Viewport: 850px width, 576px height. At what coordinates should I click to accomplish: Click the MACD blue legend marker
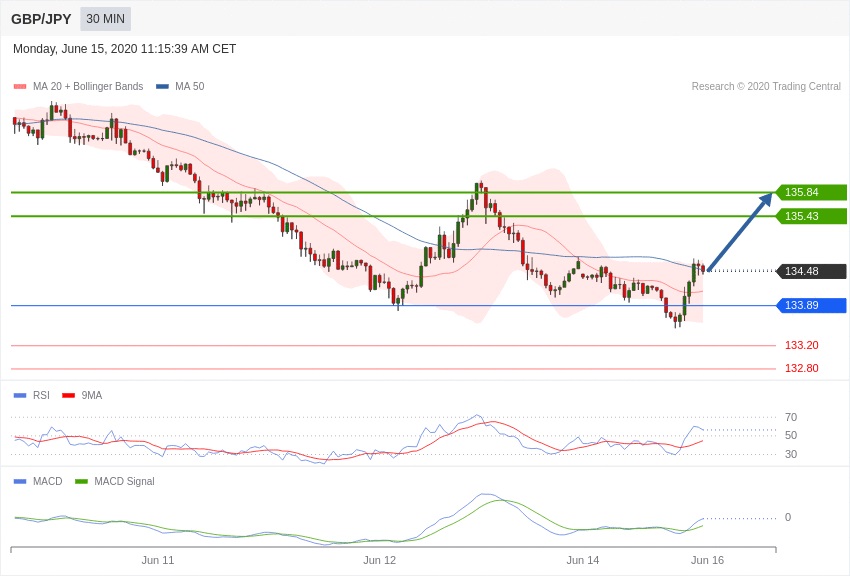[x=20, y=481]
